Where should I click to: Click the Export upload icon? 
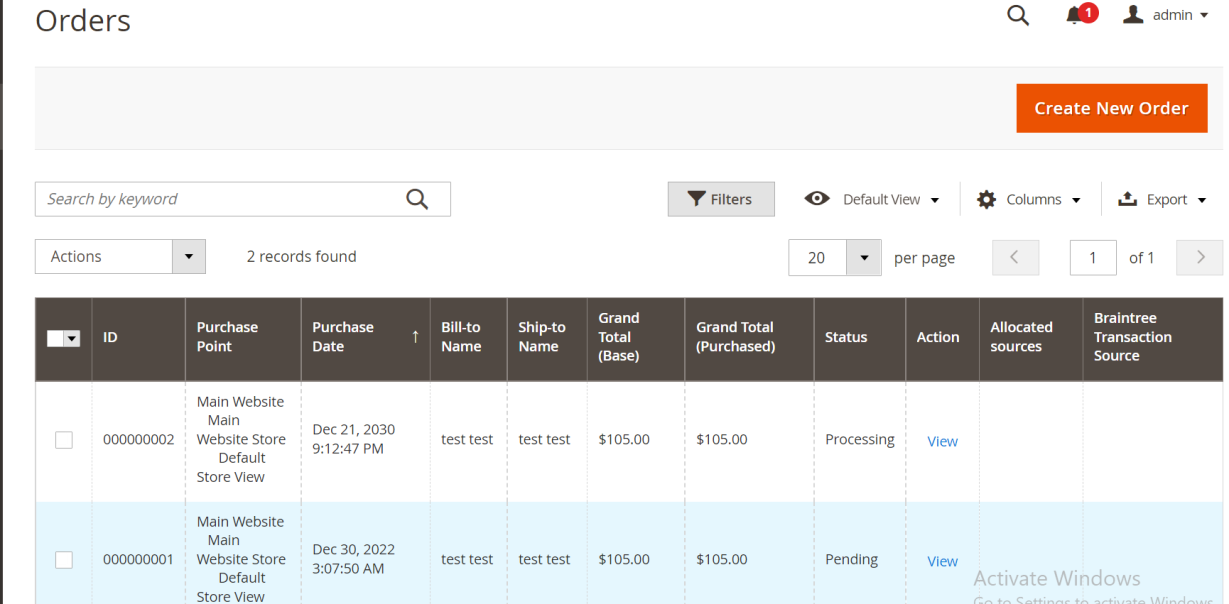[1127, 199]
